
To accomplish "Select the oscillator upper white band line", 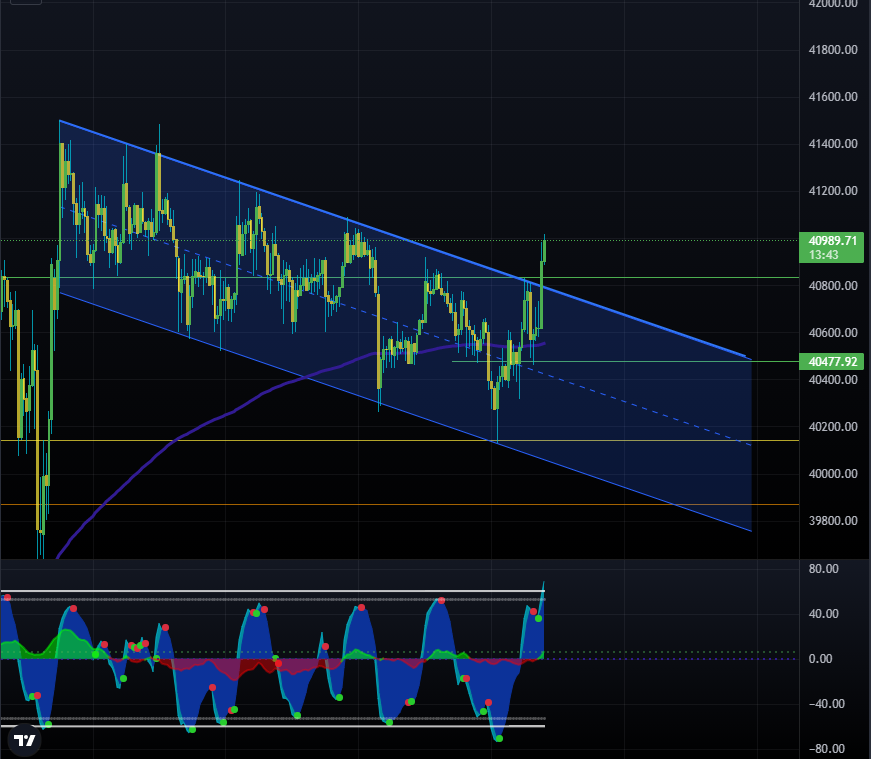I will click(272, 591).
